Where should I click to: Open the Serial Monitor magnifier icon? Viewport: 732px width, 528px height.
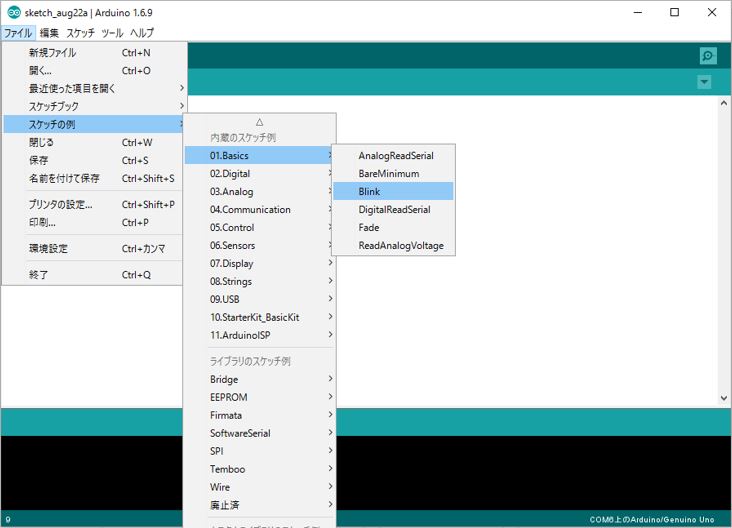point(708,56)
